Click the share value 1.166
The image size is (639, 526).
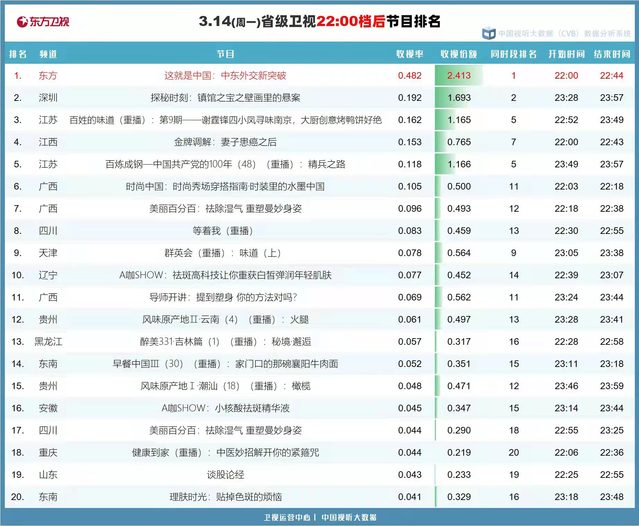[459, 164]
